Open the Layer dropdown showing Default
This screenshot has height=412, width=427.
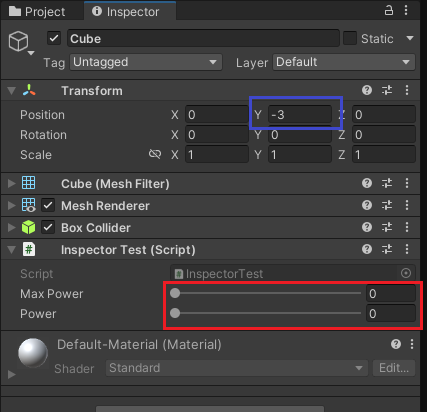[344, 62]
